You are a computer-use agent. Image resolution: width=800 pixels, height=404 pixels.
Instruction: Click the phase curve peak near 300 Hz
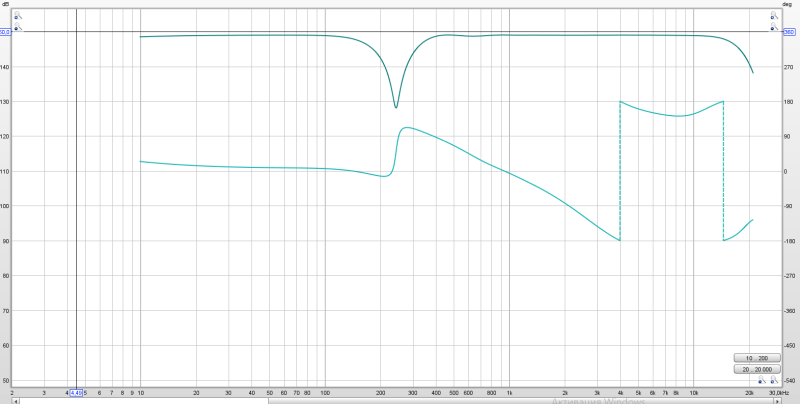407,128
